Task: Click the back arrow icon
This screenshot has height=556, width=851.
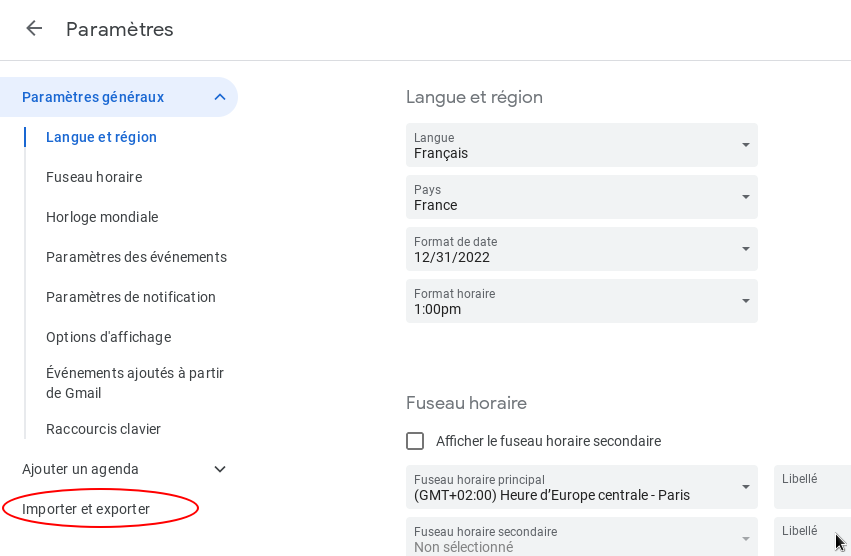Action: (x=34, y=29)
